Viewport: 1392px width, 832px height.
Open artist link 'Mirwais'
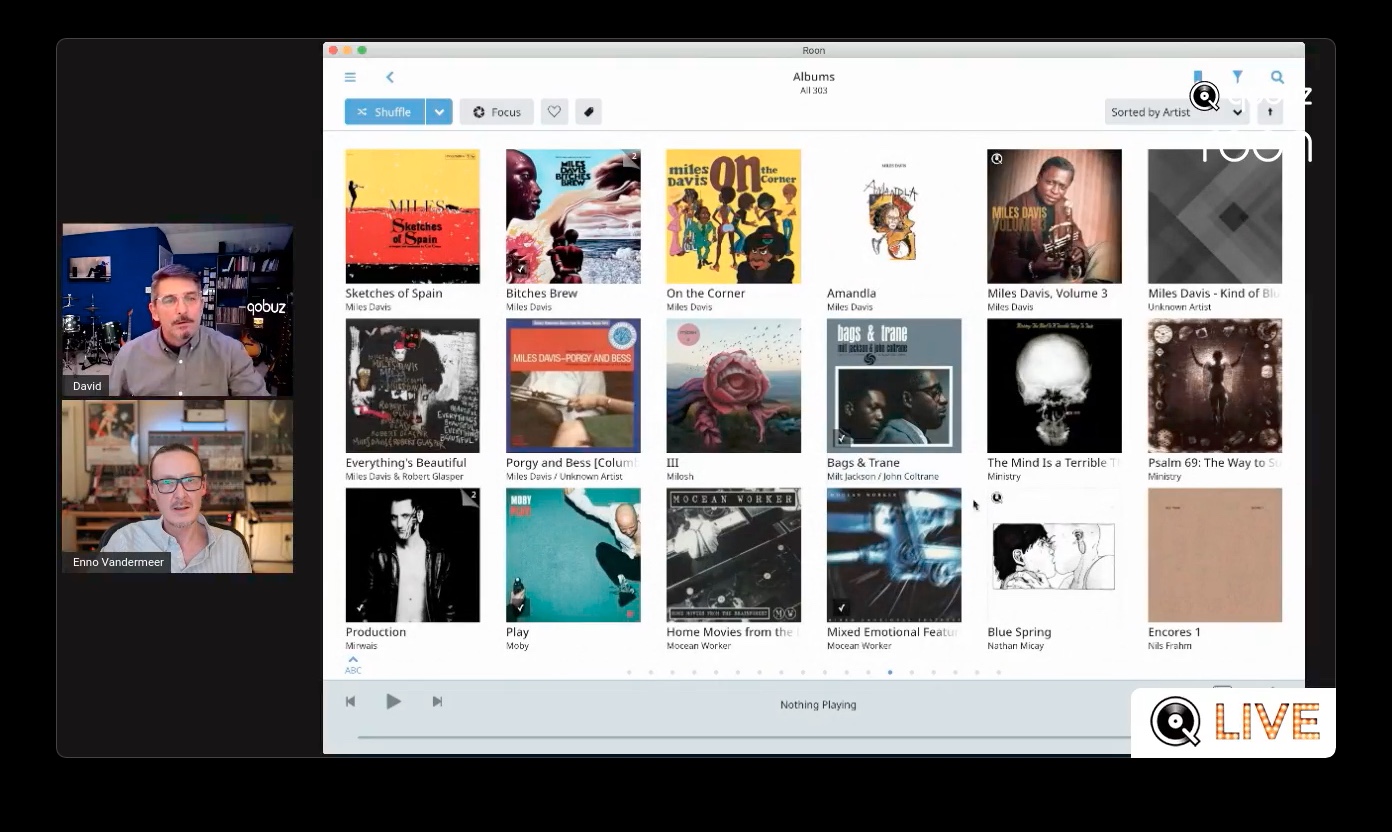361,646
